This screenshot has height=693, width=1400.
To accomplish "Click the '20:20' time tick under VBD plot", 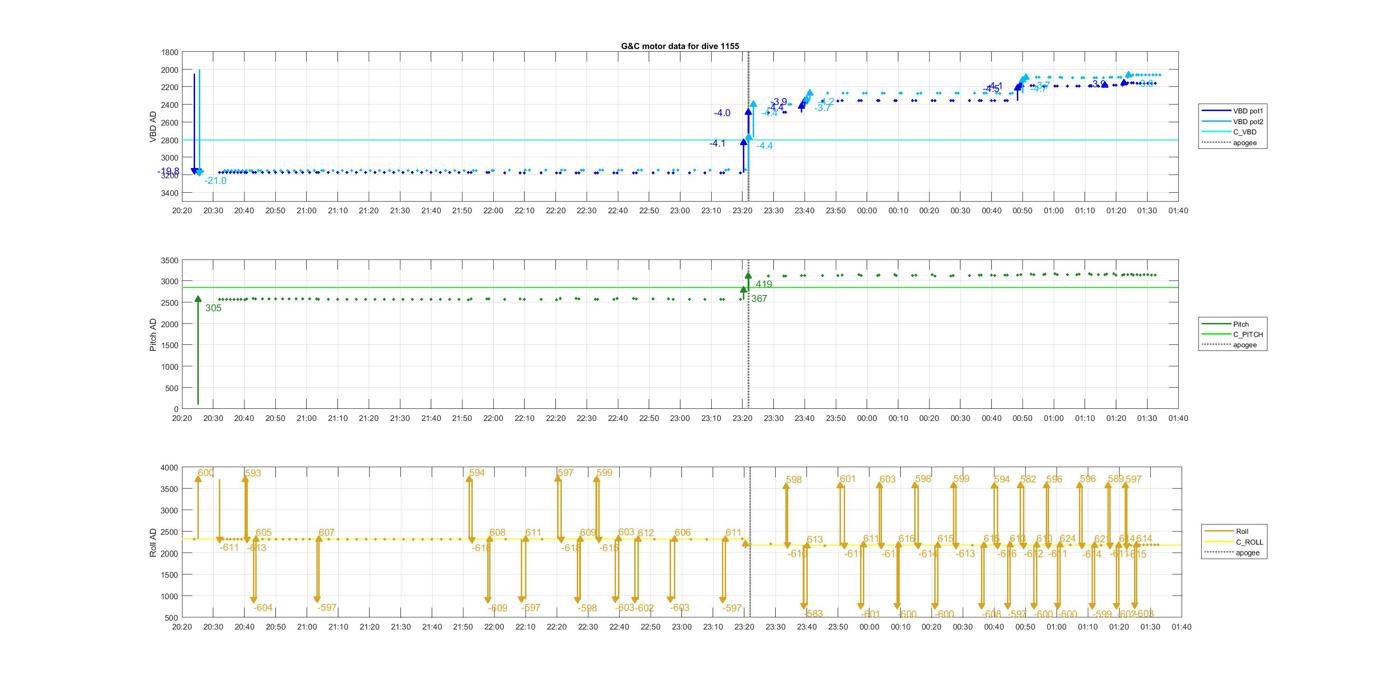I will (182, 211).
